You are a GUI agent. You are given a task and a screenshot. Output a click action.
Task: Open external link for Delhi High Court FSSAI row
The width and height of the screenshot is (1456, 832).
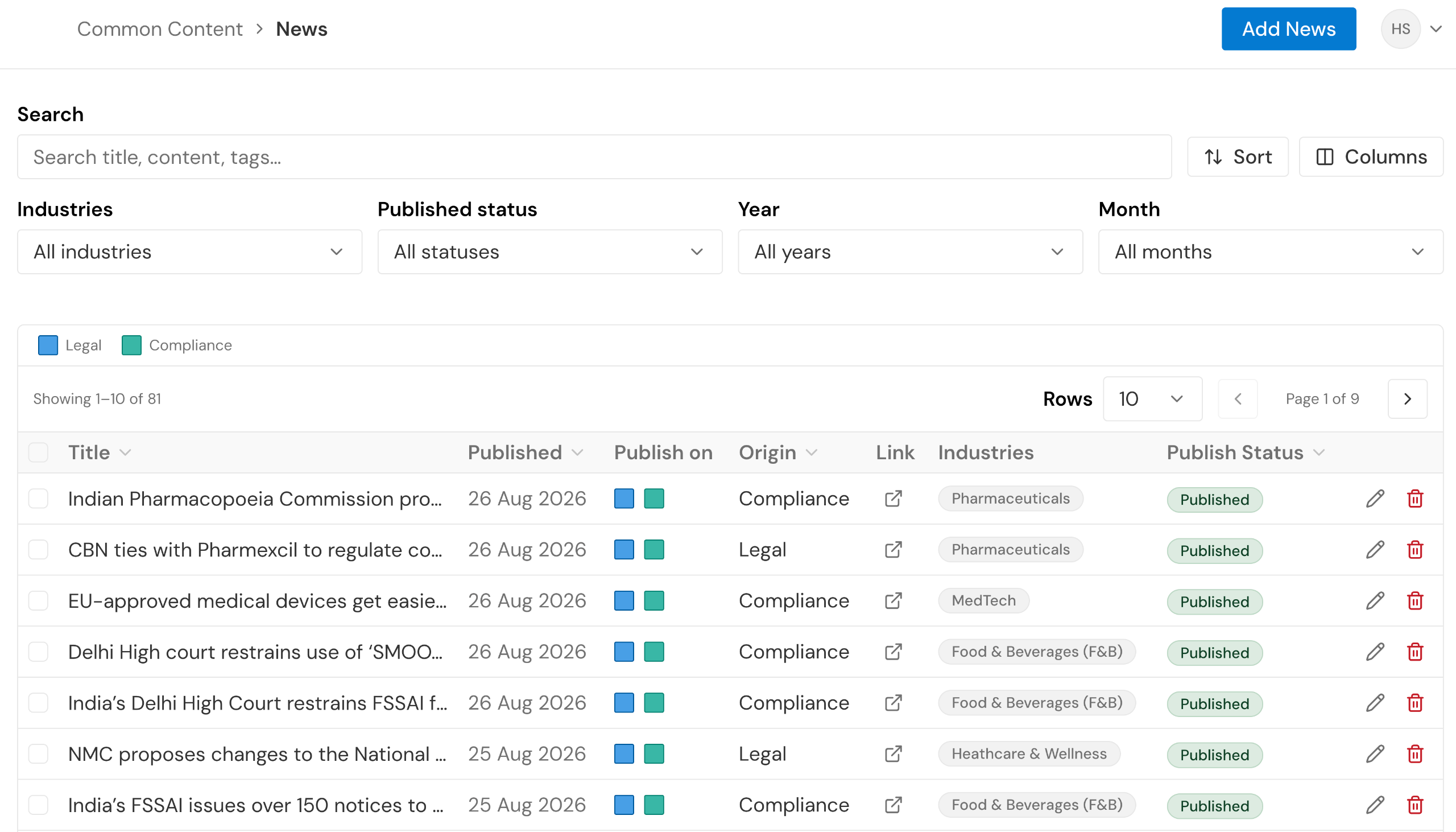[893, 703]
